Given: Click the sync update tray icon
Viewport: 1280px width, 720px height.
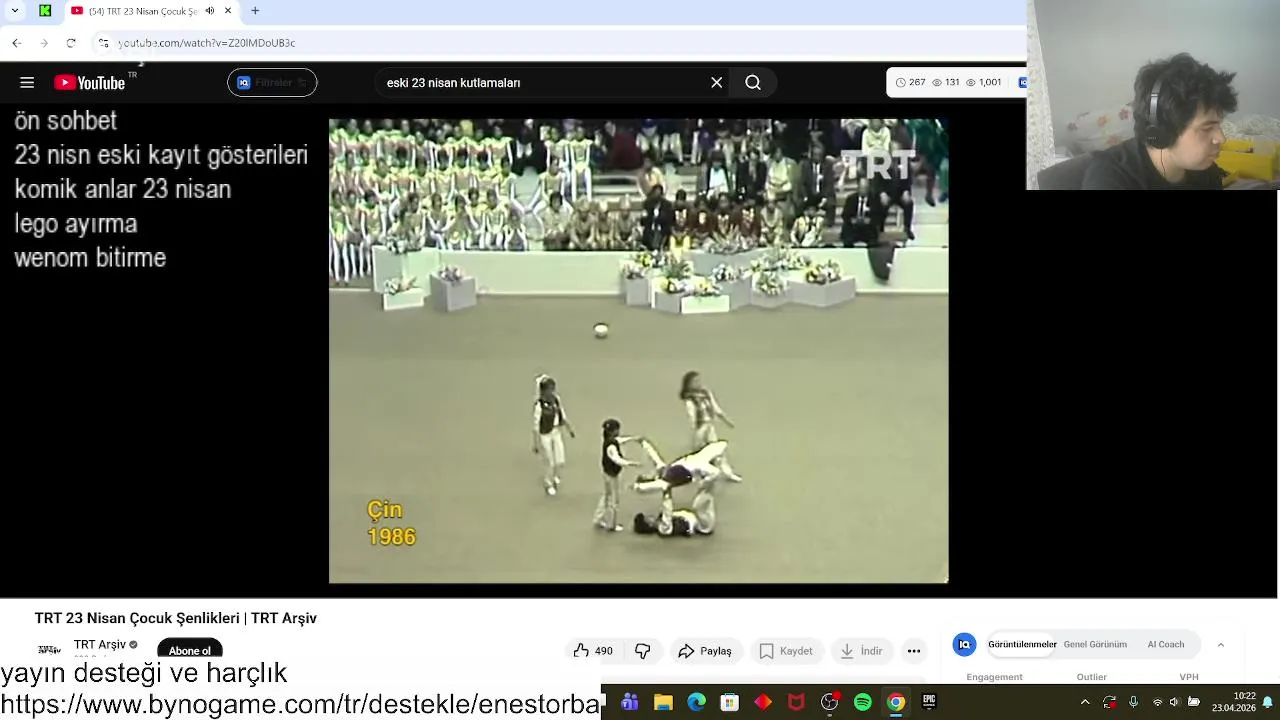Looking at the screenshot, I should pos(1109,703).
